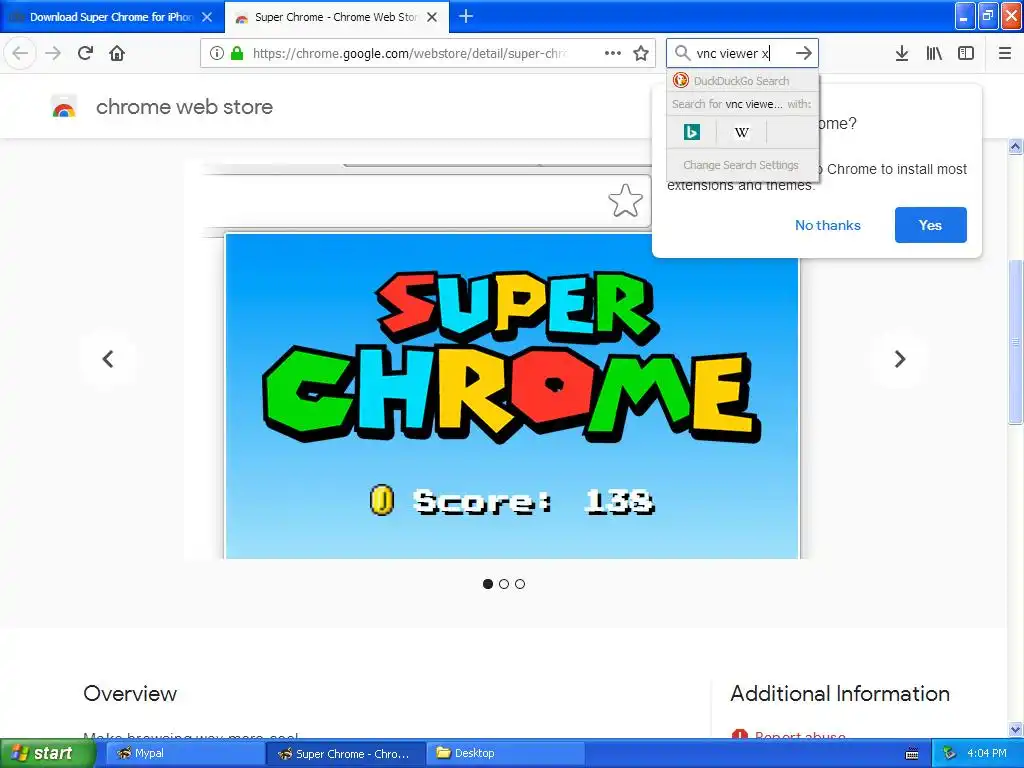Open the hamburger application menu
The width and height of the screenshot is (1024, 768).
coord(1005,53)
